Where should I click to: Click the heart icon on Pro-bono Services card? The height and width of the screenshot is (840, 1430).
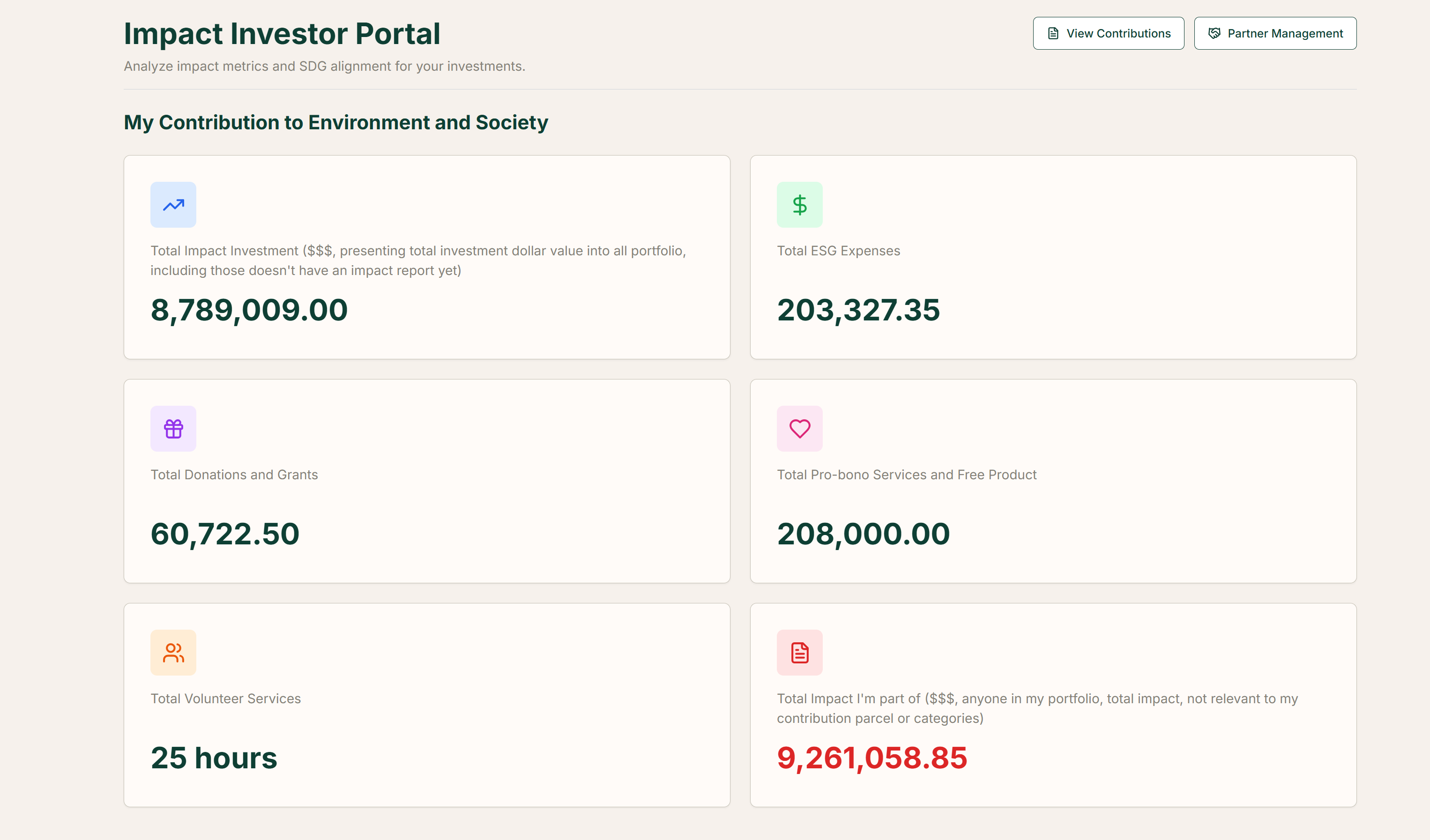point(799,429)
